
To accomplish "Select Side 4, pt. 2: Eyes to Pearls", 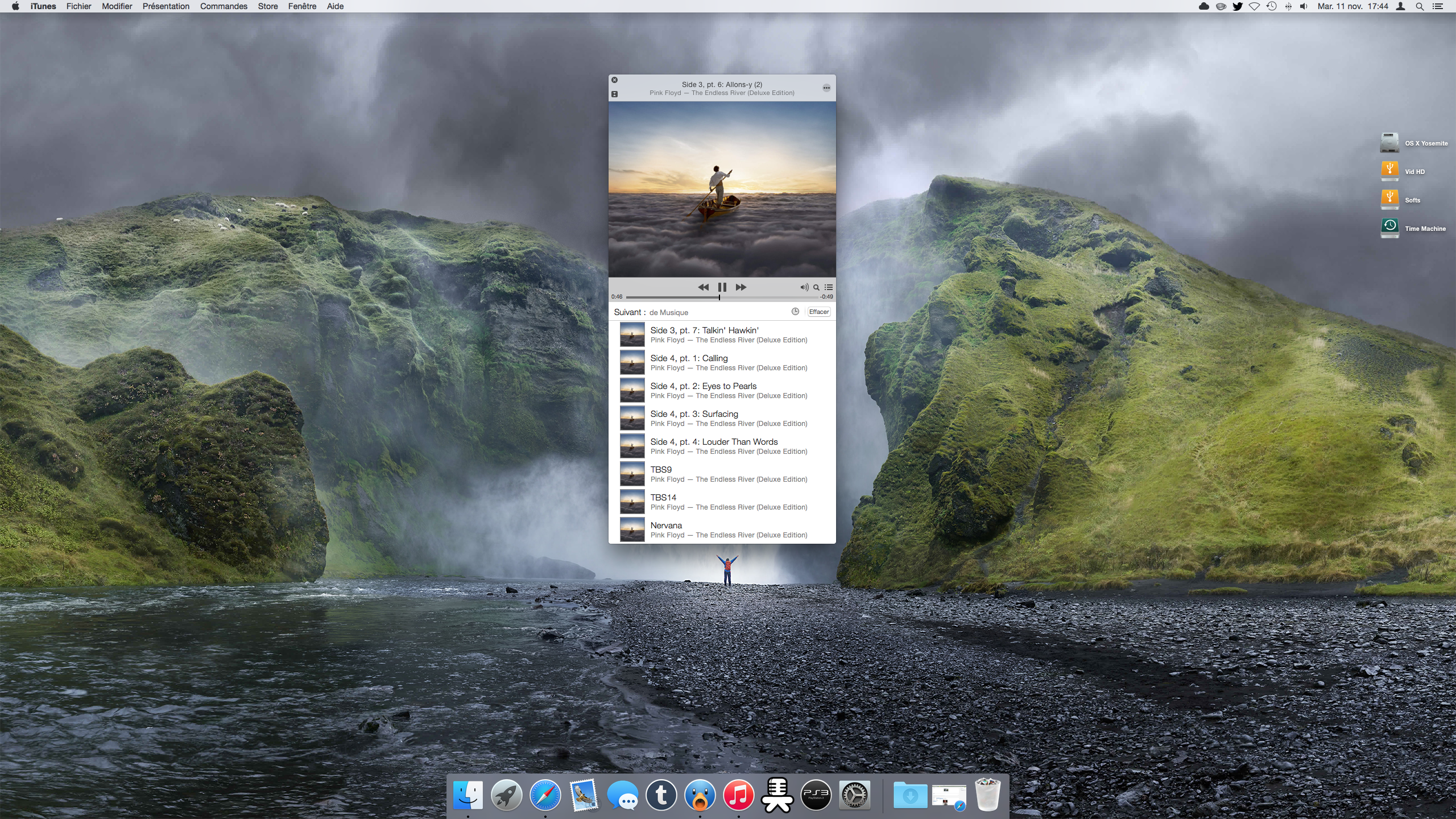I will tap(722, 390).
